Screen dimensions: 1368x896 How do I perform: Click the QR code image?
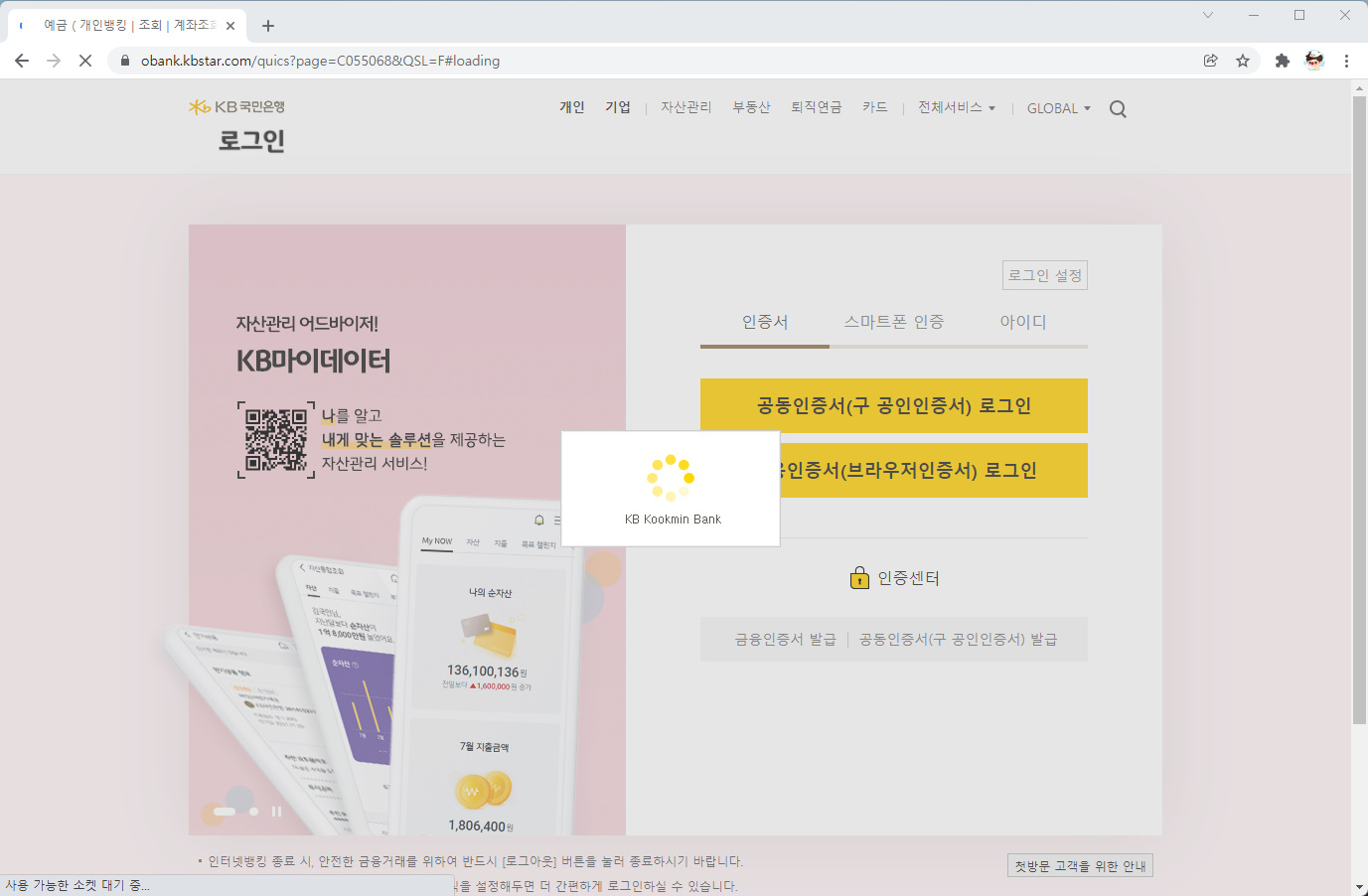(x=276, y=440)
